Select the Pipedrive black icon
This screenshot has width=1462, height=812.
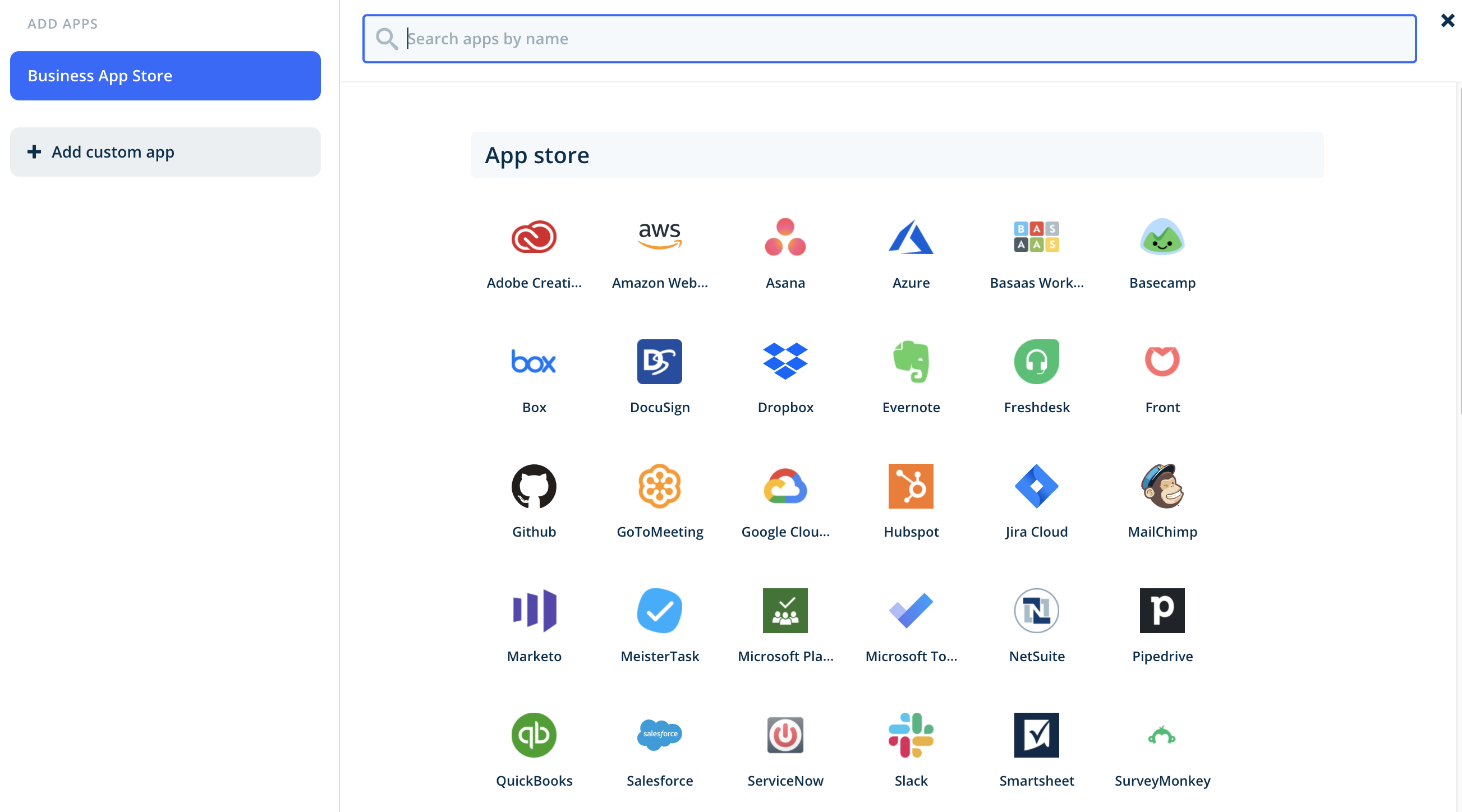(1162, 611)
